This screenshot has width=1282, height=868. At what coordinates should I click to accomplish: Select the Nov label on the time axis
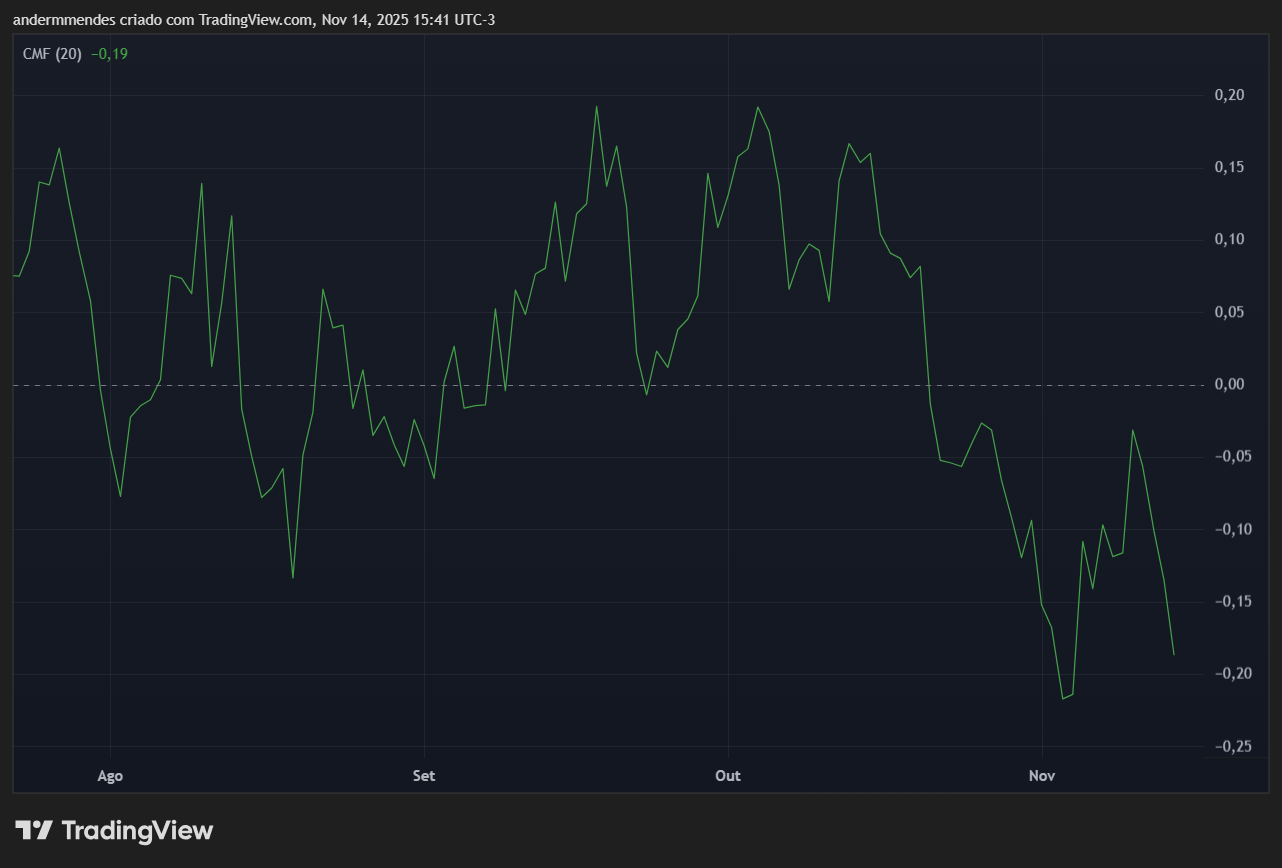tap(1041, 775)
